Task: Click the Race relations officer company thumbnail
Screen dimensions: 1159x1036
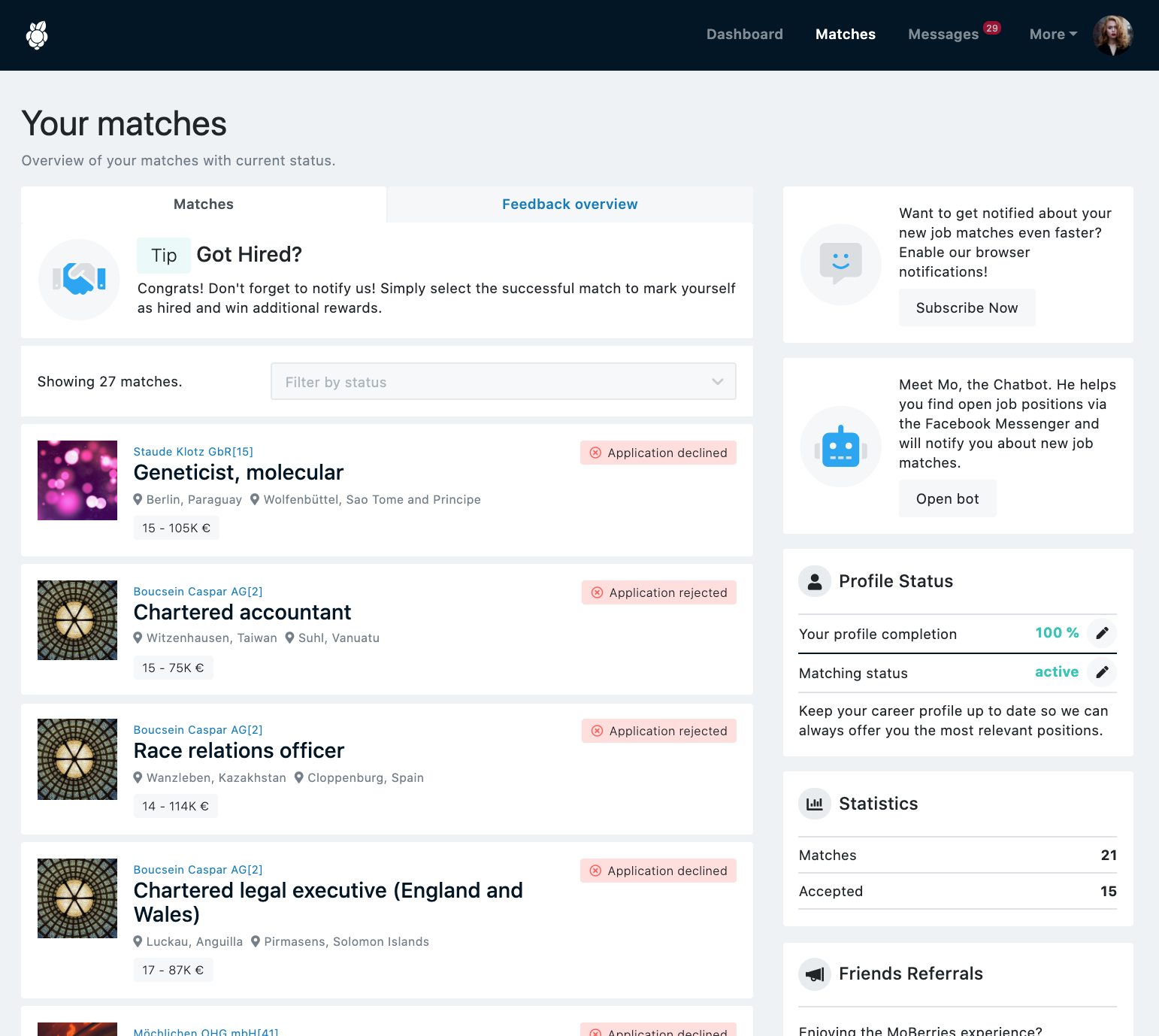Action: (77, 759)
